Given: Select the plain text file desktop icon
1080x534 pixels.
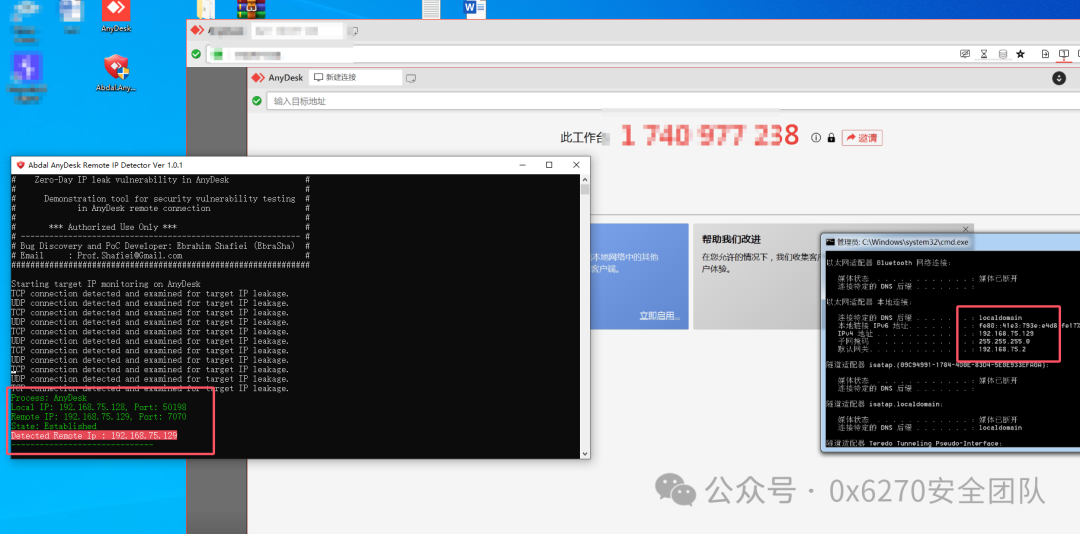Looking at the screenshot, I should click(431, 8).
